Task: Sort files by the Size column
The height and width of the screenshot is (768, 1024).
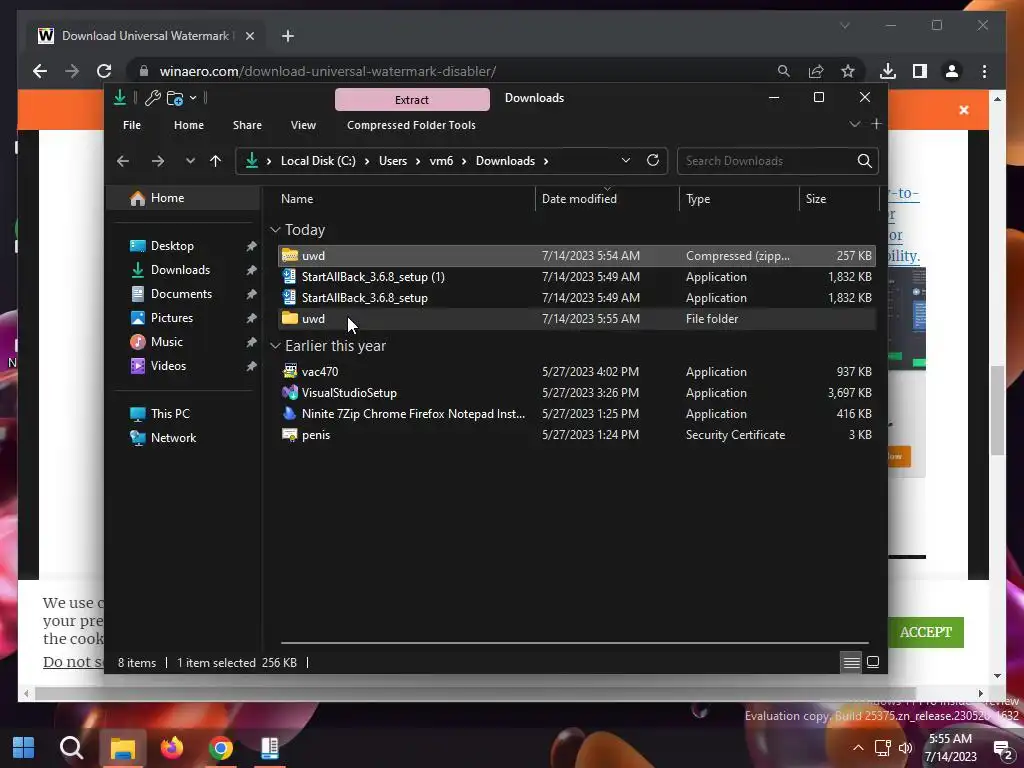Action: [816, 199]
